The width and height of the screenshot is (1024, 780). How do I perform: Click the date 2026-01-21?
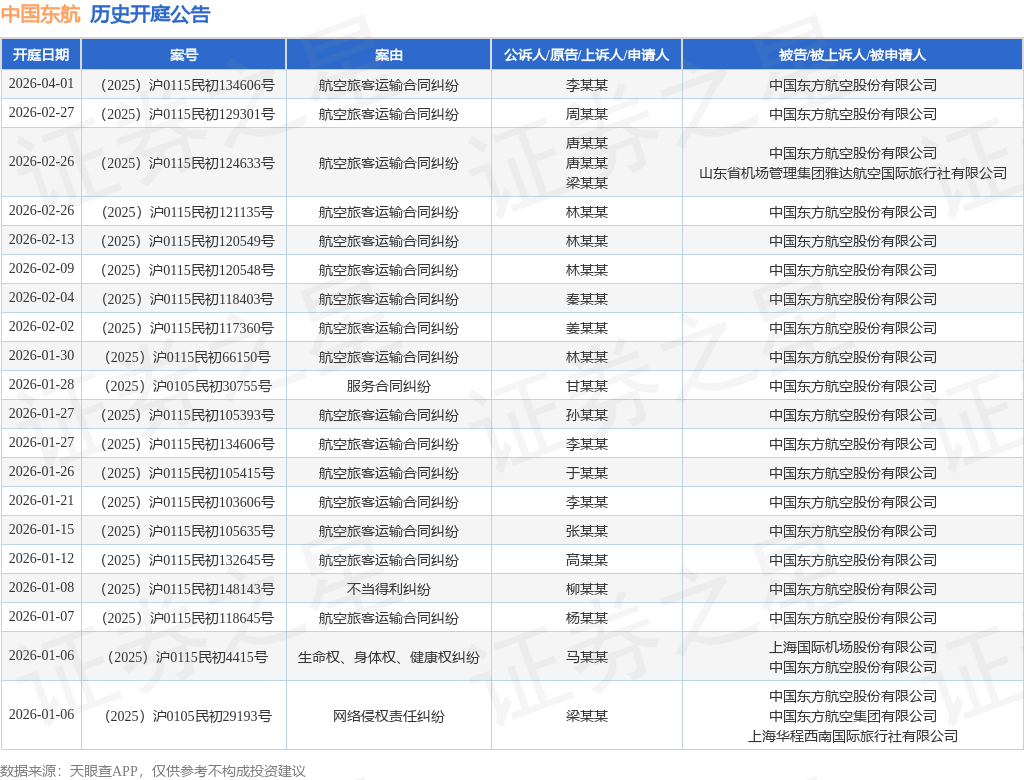click(41, 501)
